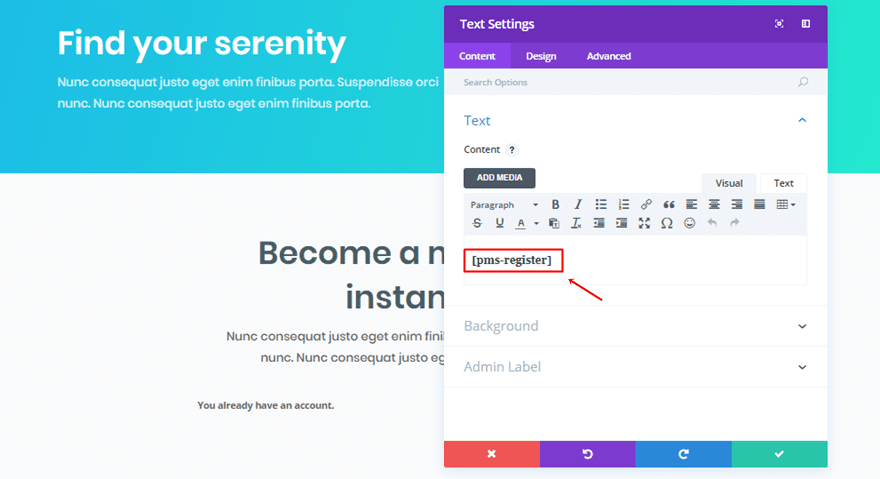The height and width of the screenshot is (479, 880).
Task: Click the Search Options field
Action: click(635, 82)
